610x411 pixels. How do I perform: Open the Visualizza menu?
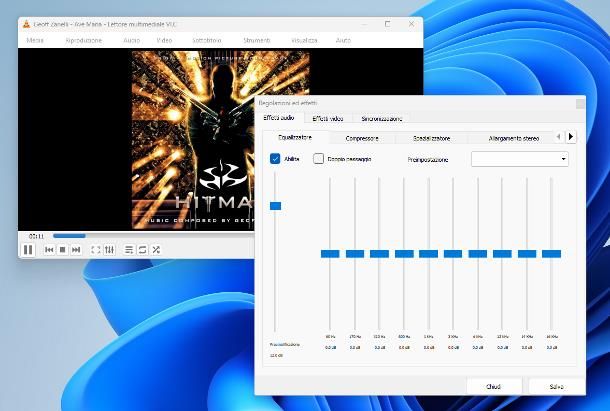pos(304,40)
